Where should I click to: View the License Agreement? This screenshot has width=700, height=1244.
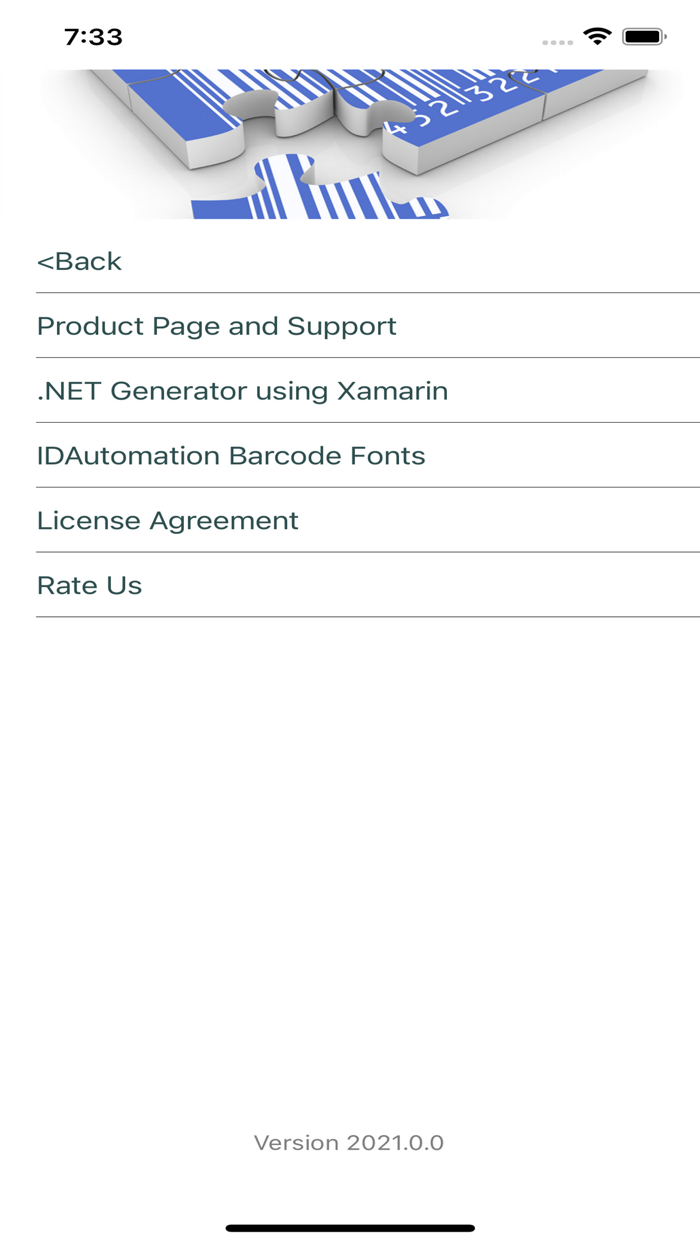[167, 520]
